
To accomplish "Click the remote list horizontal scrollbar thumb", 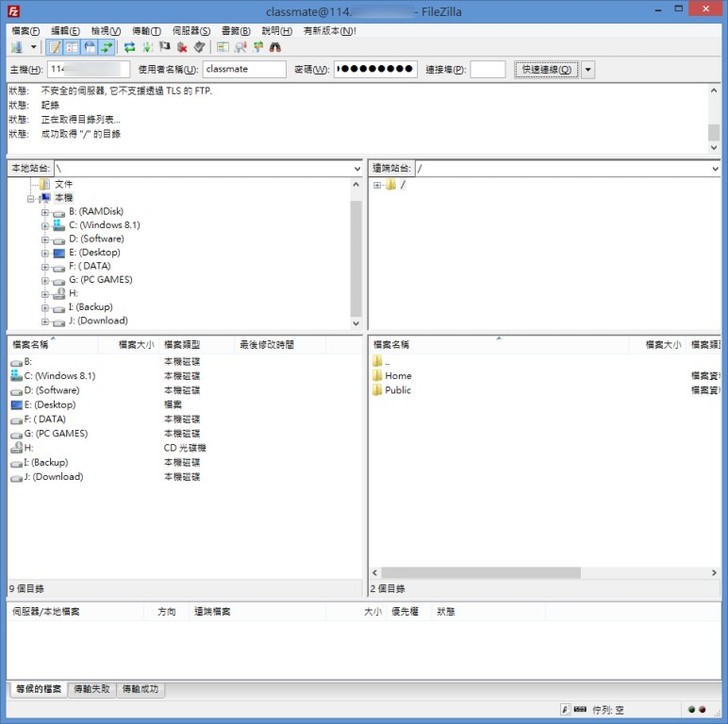I will click(x=481, y=573).
